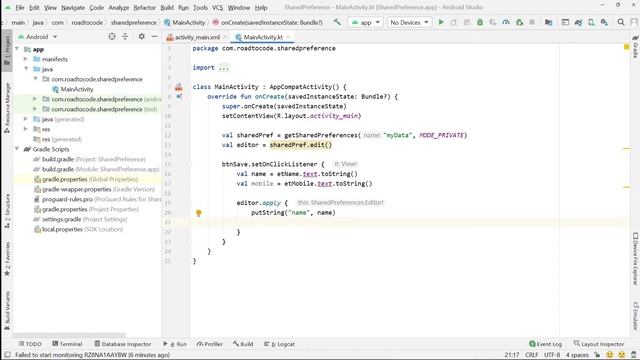Click the Make Project hammer icon
This screenshot has width=640, height=360.
337,22
